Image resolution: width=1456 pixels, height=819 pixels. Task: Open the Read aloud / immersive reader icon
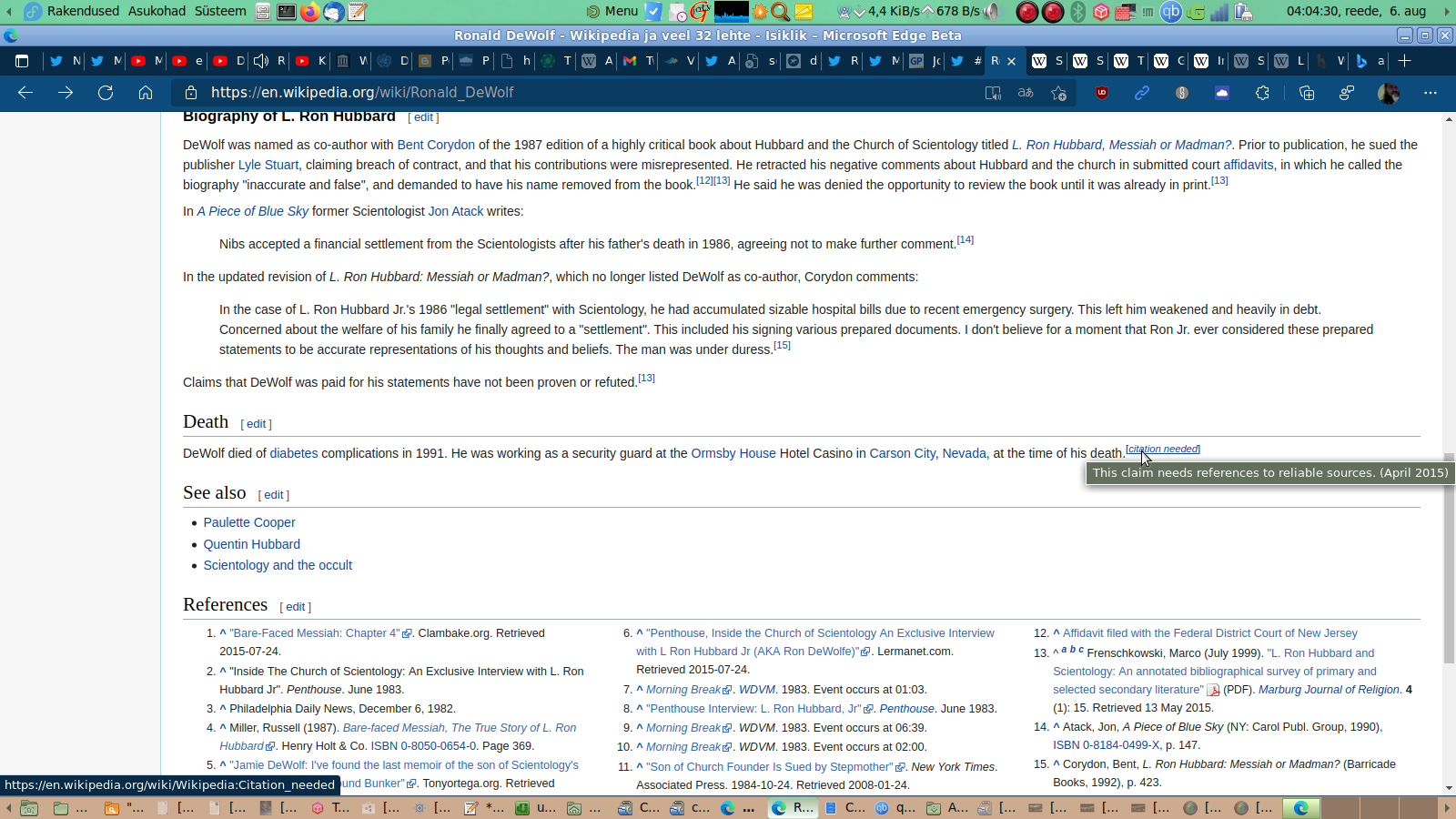coord(993,93)
